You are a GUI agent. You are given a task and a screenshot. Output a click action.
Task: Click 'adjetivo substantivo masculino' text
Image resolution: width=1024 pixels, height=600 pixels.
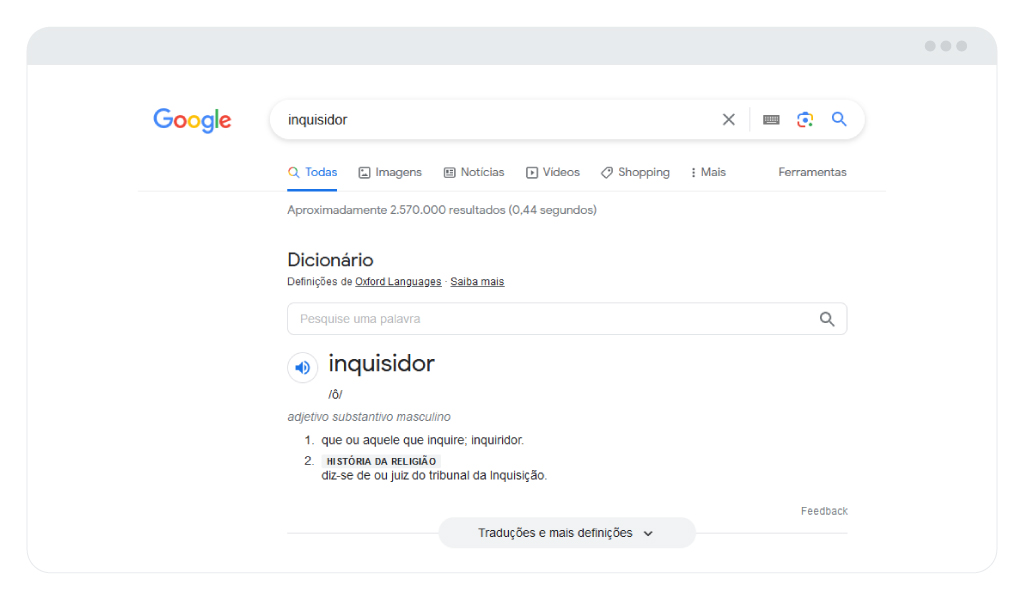pos(369,417)
